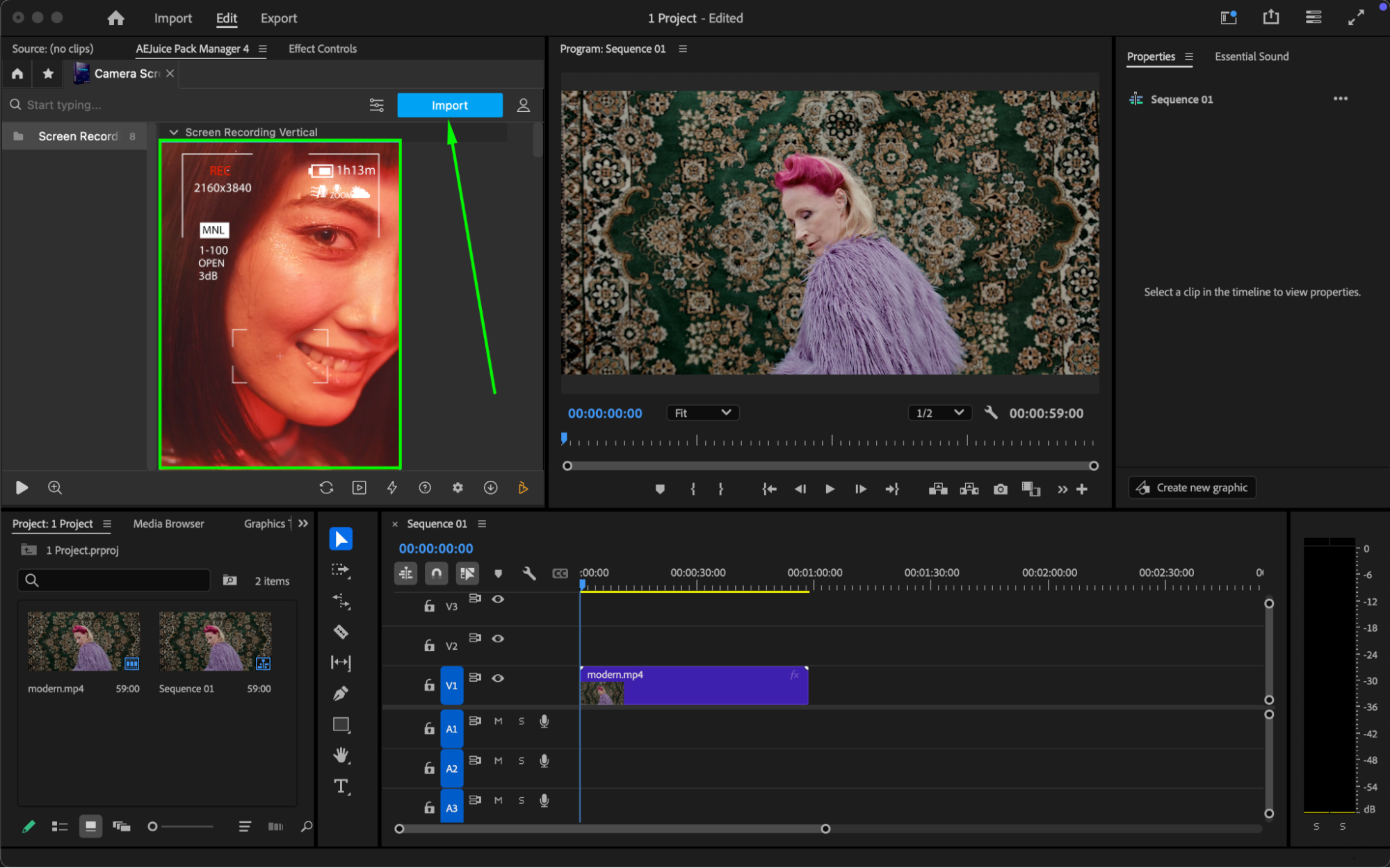This screenshot has width=1390, height=868.
Task: Open the 1/2 playback resolution dropdown
Action: coord(939,413)
